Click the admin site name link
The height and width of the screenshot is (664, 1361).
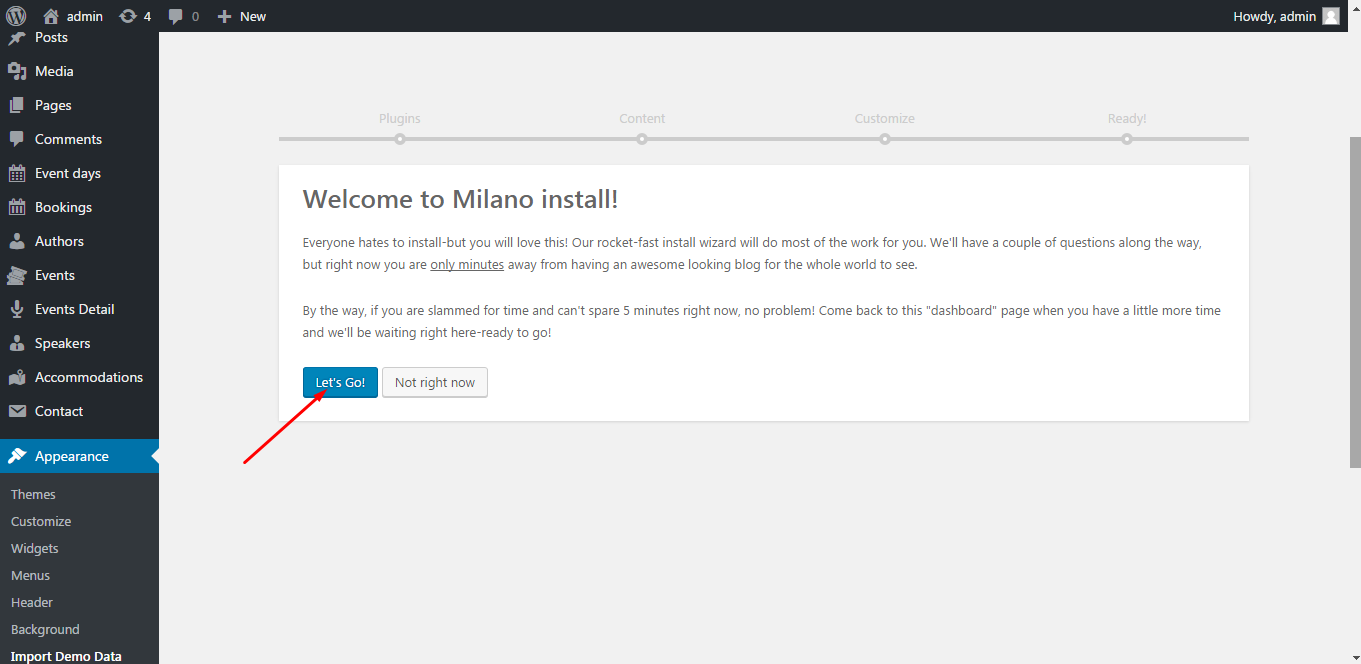[x=85, y=16]
